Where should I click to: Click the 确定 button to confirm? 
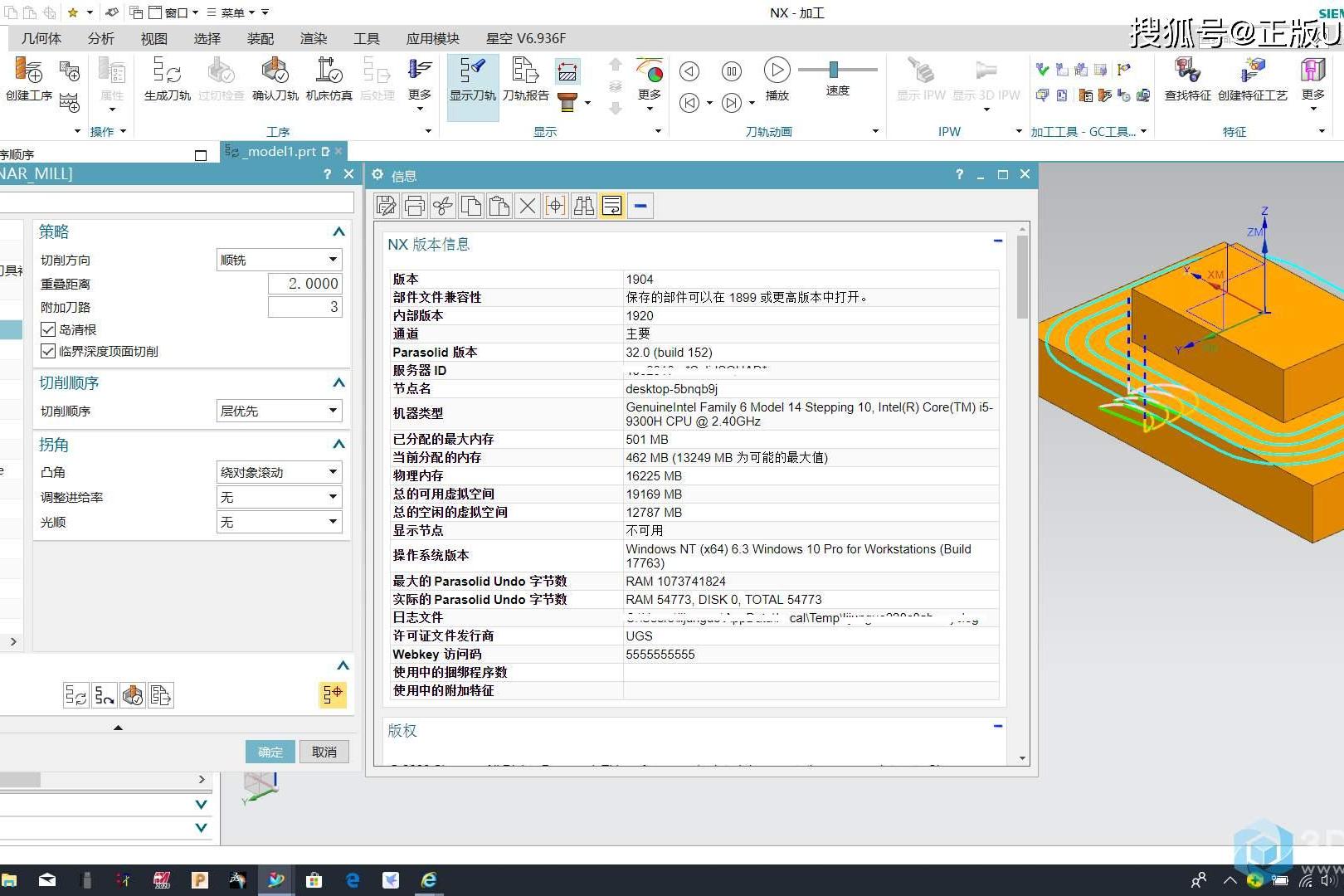coord(269,751)
